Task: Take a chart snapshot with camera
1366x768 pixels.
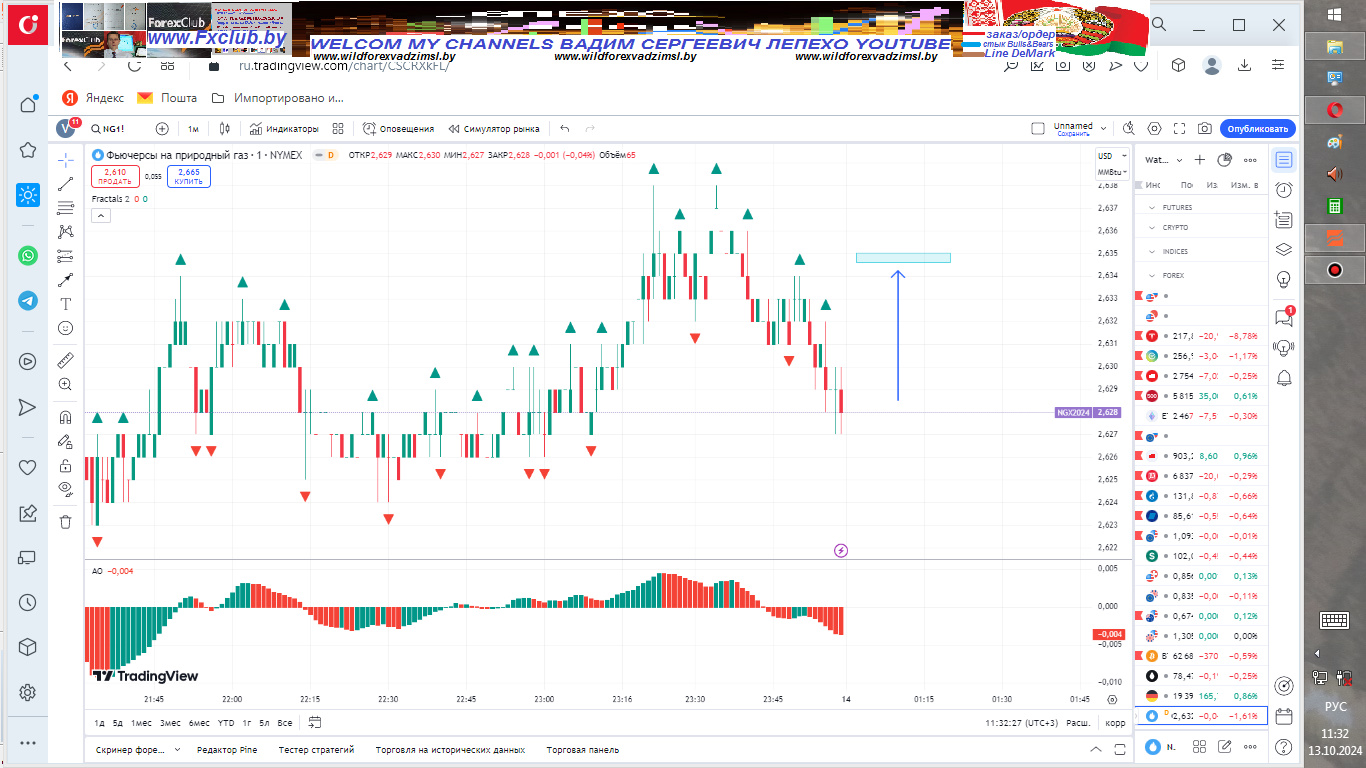Action: (1205, 129)
